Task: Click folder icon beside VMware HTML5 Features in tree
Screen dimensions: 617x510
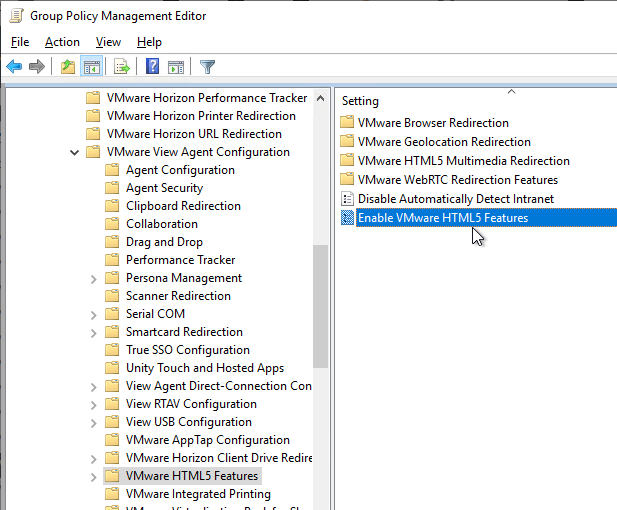Action: pyautogui.click(x=112, y=475)
